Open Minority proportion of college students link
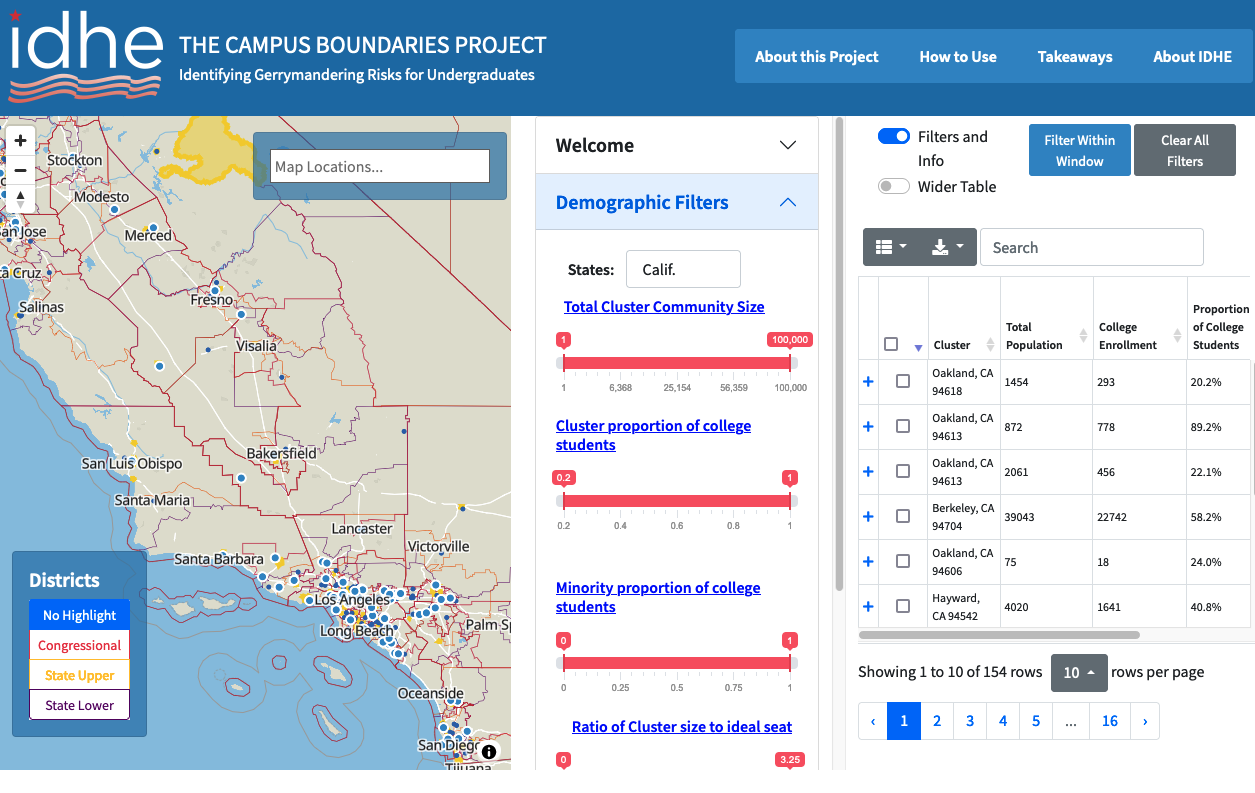Viewport: 1255px width, 793px height. pyautogui.click(x=658, y=597)
